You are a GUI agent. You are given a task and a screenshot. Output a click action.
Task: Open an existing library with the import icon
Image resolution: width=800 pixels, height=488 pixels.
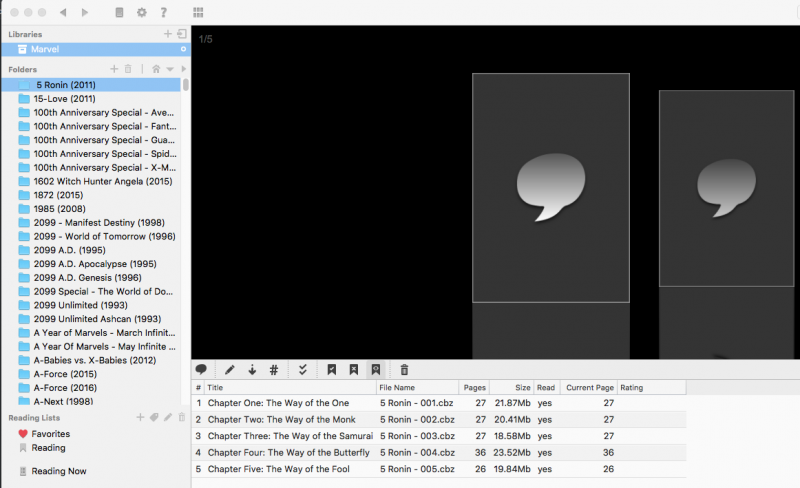coord(182,34)
